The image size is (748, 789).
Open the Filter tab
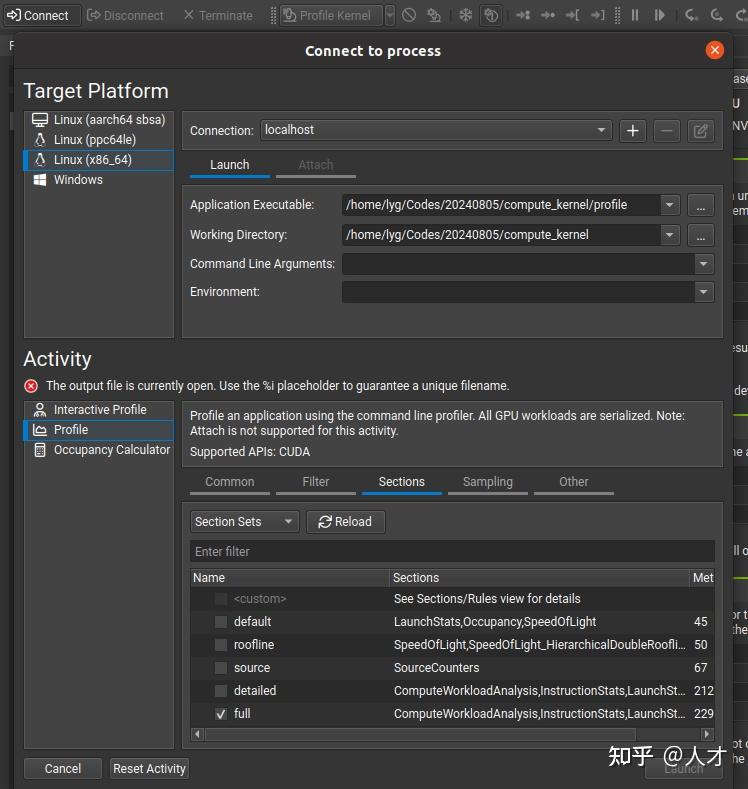point(316,482)
